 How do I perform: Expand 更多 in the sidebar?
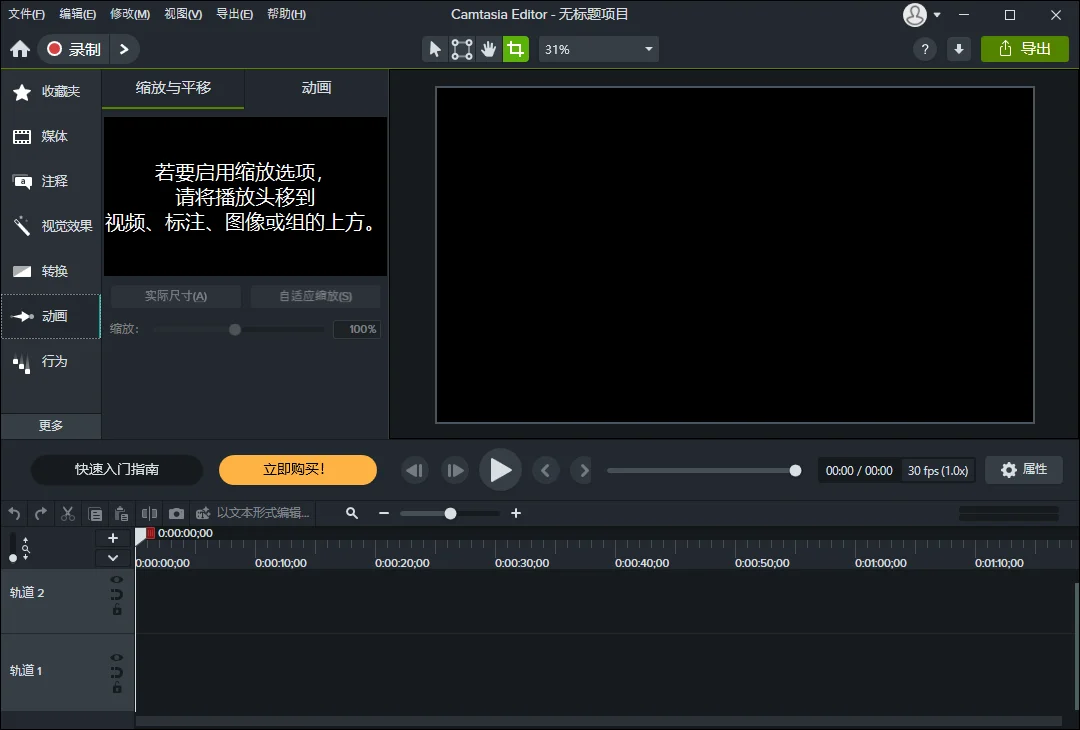click(x=51, y=426)
